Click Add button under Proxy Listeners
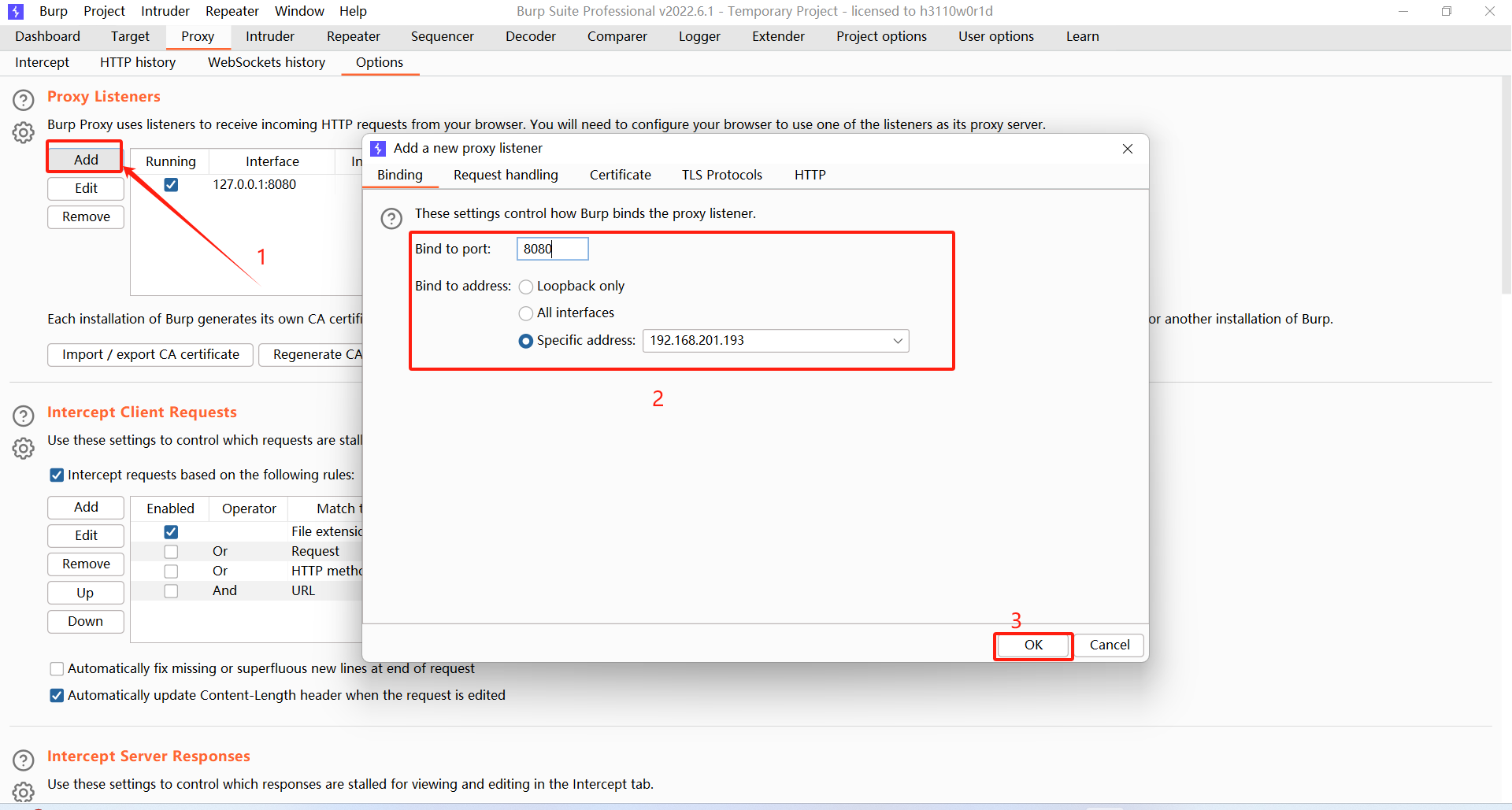 click(x=86, y=160)
